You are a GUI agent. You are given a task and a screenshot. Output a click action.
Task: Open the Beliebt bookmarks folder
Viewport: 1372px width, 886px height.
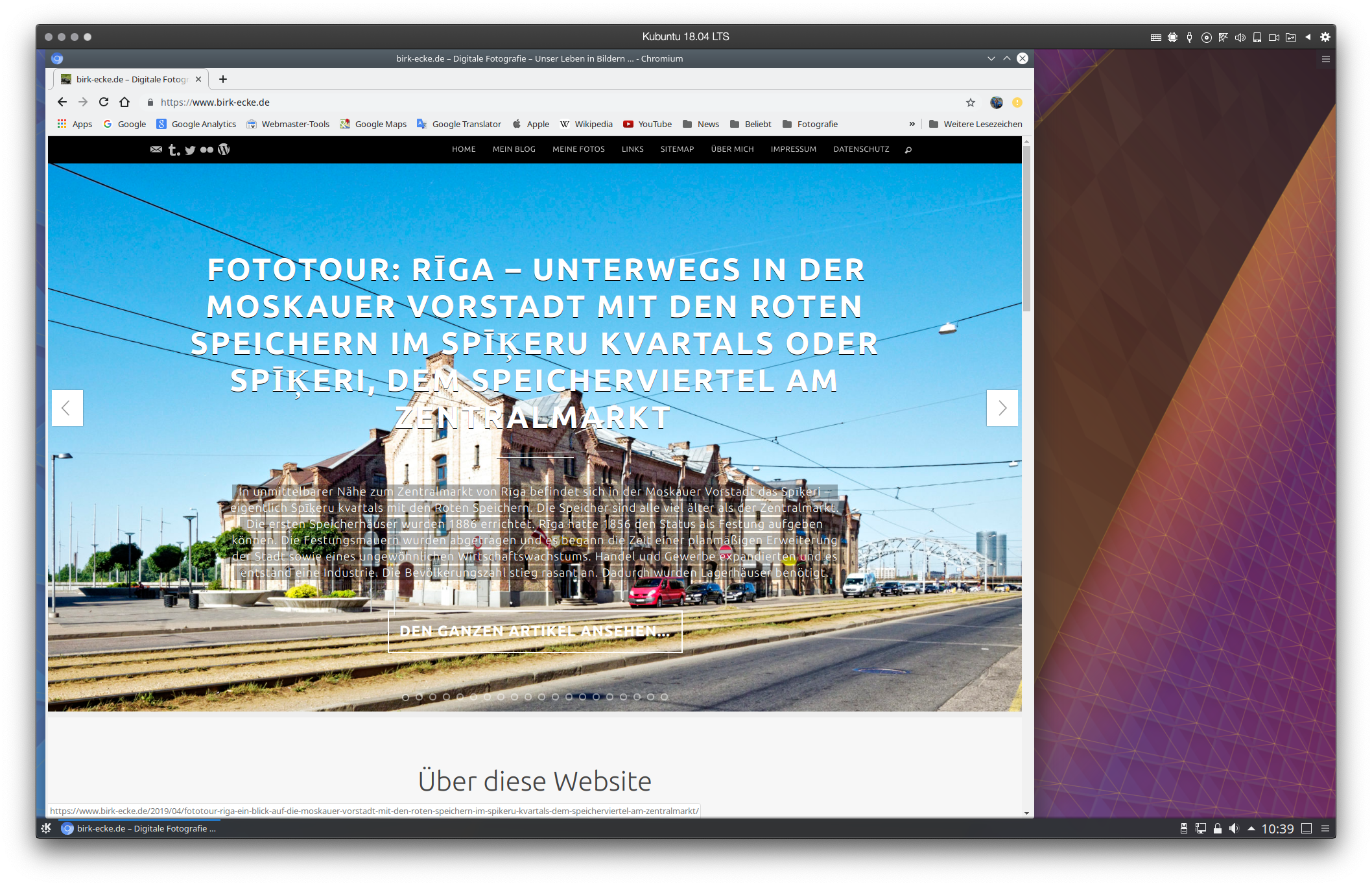tap(750, 124)
